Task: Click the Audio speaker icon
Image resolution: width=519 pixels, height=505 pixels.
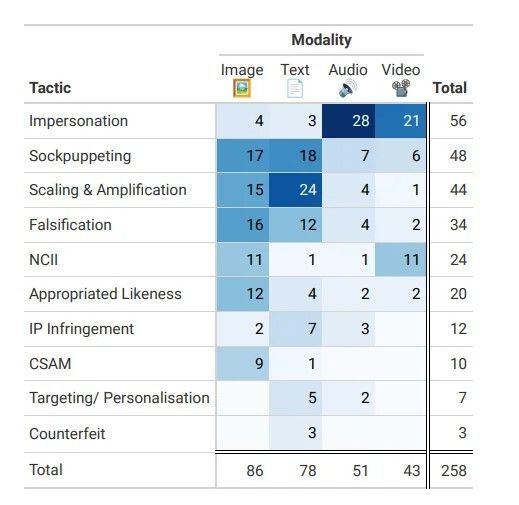Action: pos(348,89)
